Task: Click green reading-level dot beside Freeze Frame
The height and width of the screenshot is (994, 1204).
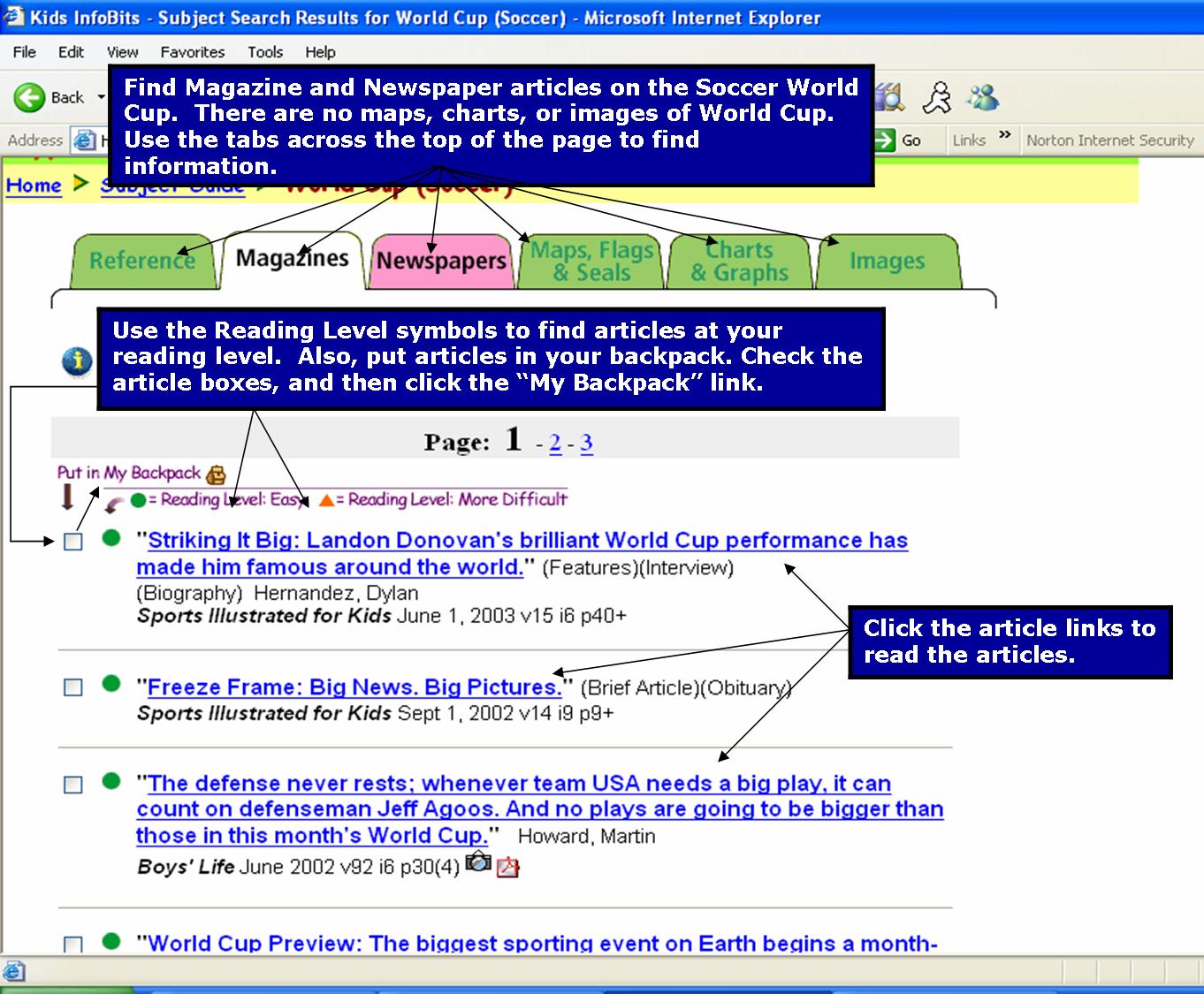Action: pyautogui.click(x=110, y=683)
